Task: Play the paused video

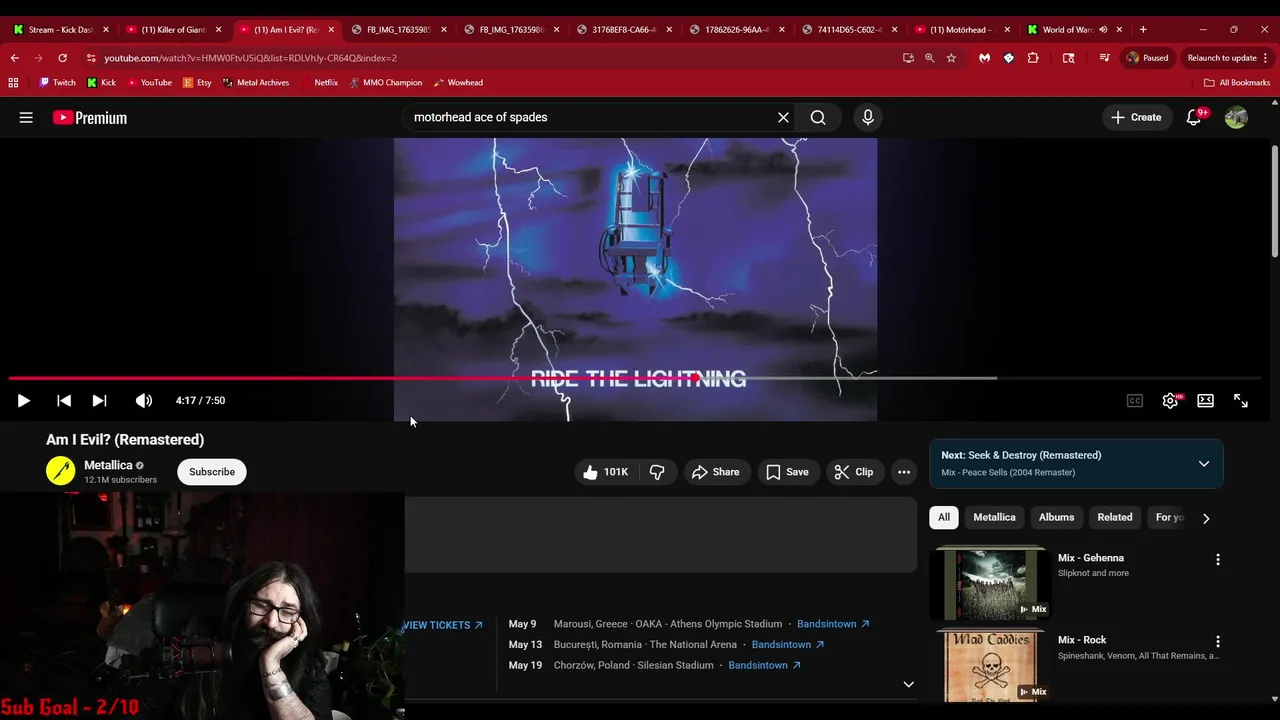Action: 23,400
